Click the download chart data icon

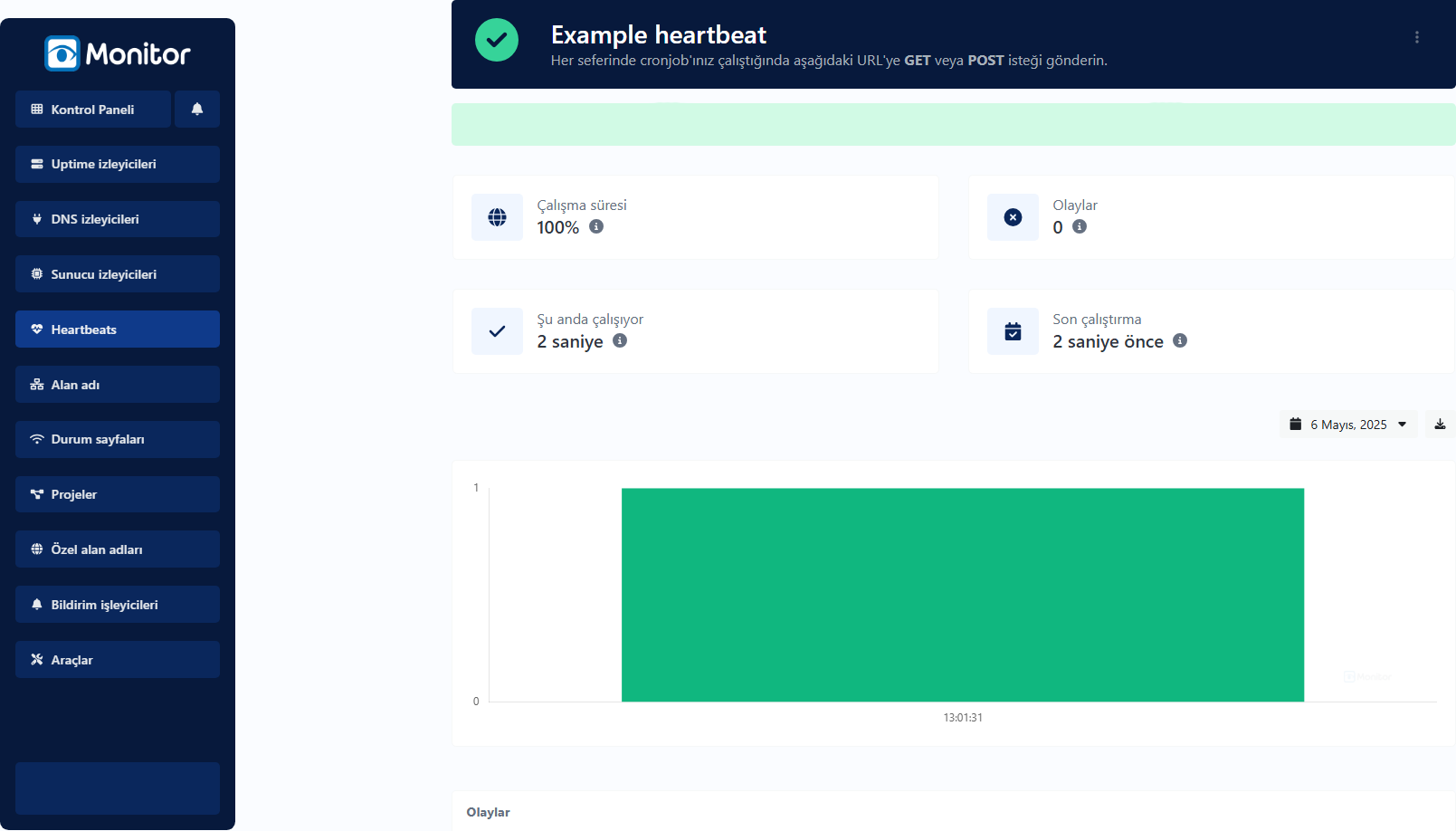click(1440, 425)
